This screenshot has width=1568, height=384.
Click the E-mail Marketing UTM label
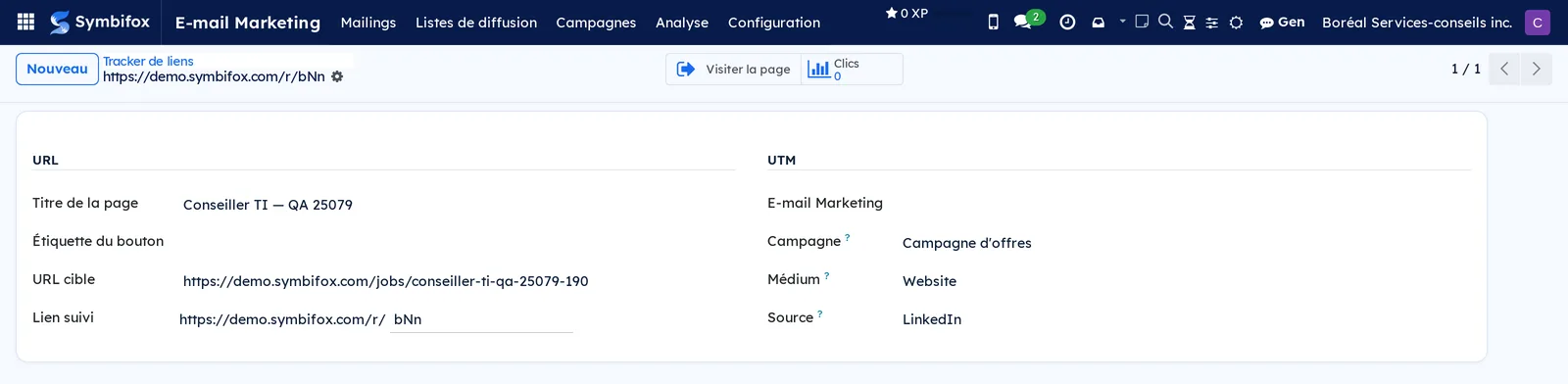tap(825, 203)
